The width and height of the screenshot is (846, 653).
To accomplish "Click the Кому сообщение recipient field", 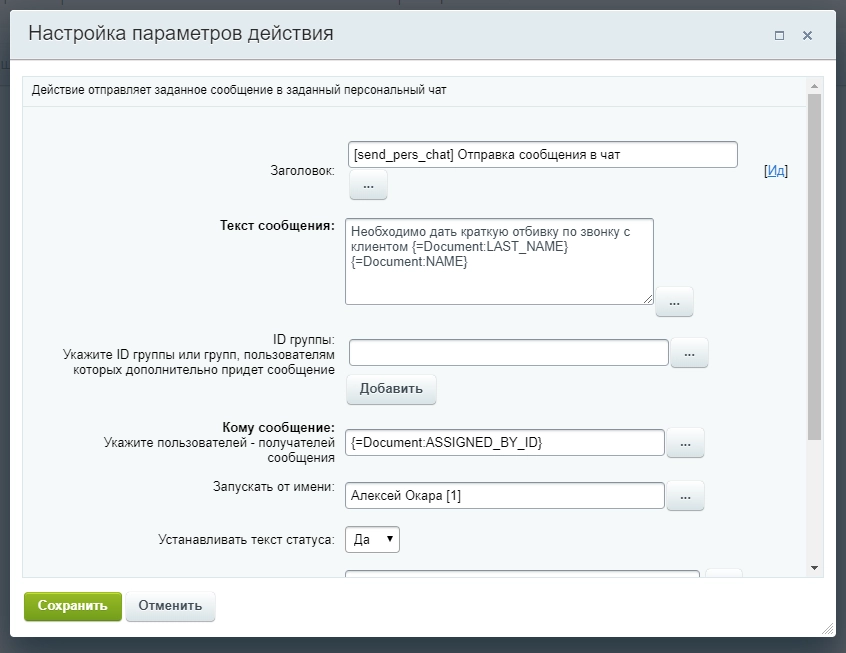I will coord(505,443).
